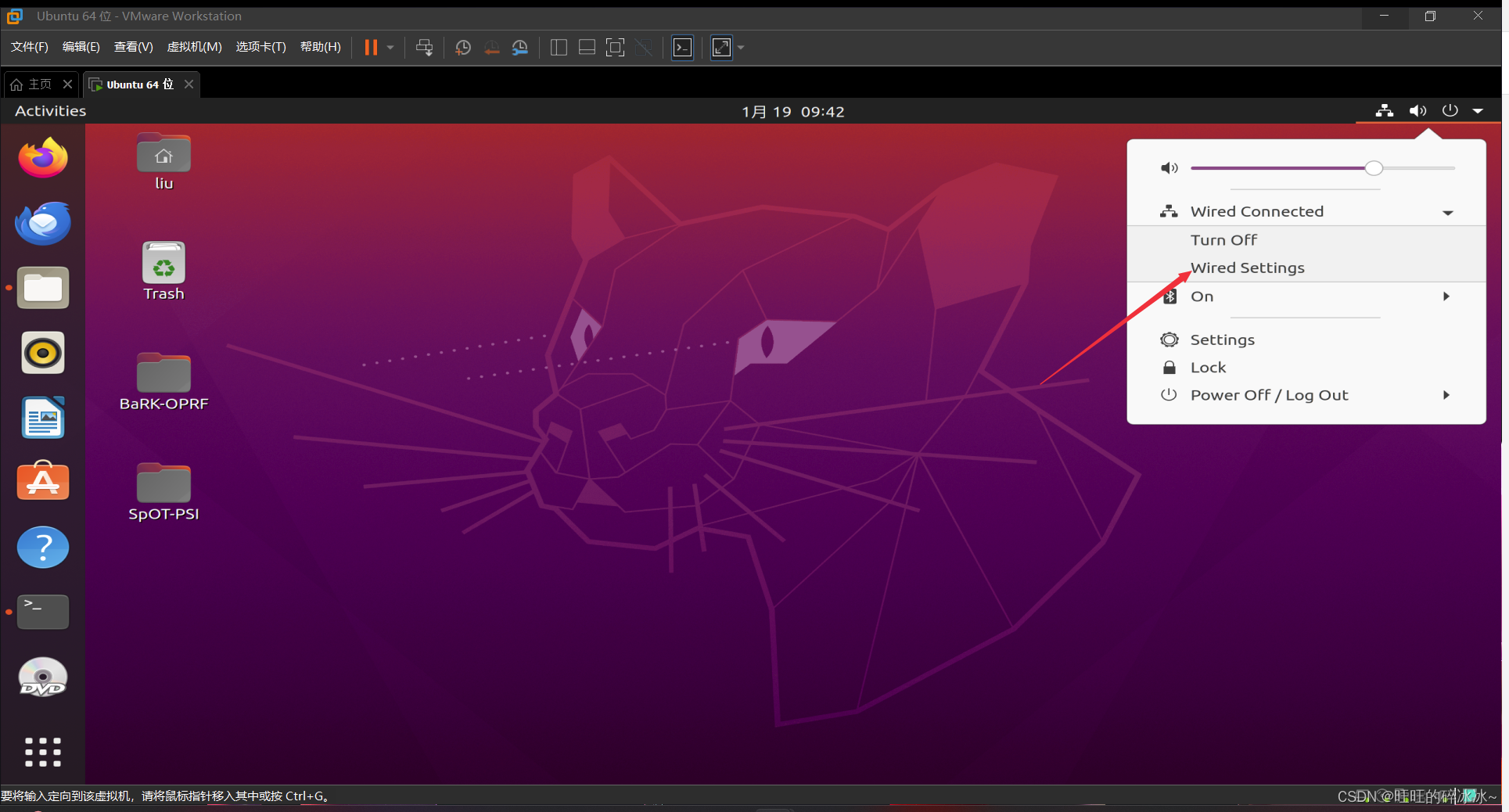Open the 帮助(H) menu
Viewport: 1509px width, 812px height.
[x=321, y=47]
